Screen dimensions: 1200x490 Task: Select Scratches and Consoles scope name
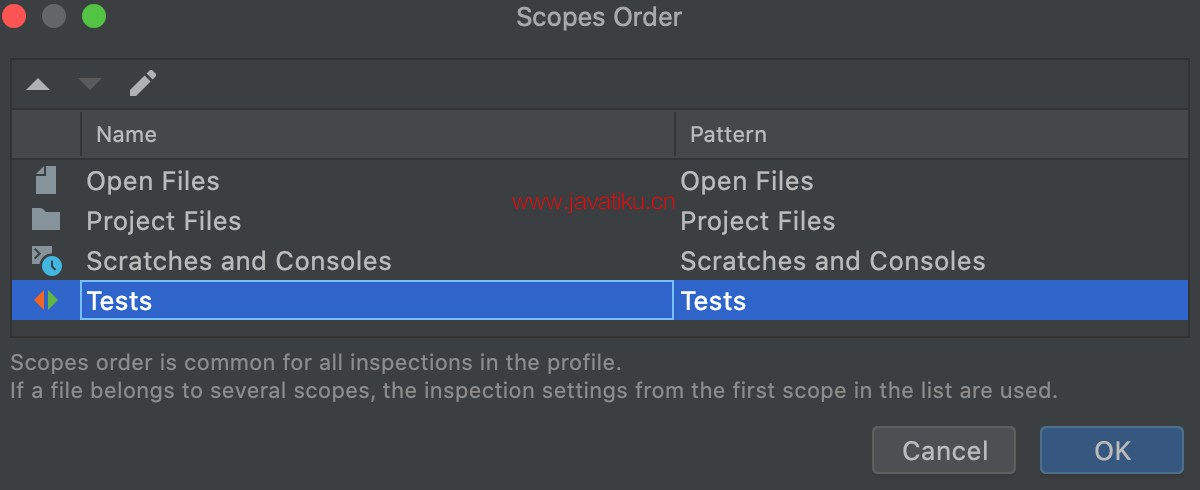(x=239, y=261)
